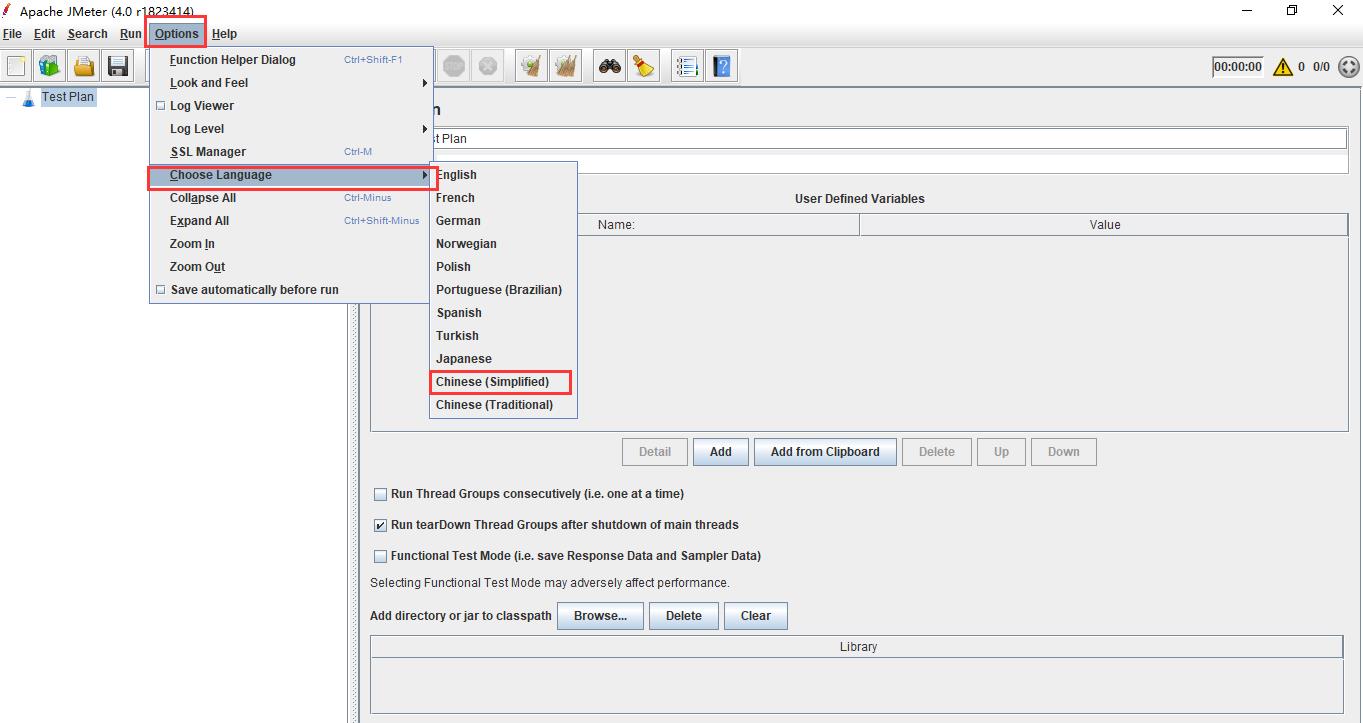Viewport: 1363px width, 723px height.
Task: Open the Templates toolbar icon
Action: tap(49, 67)
